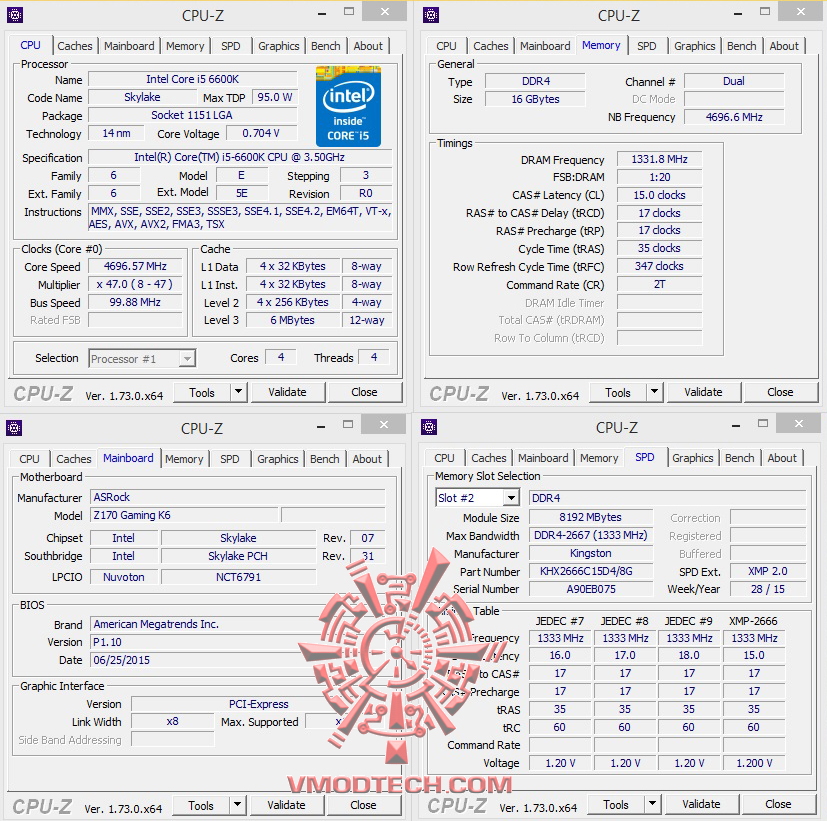Open SPD tab in the Memory window
The image size is (827, 821).
pyautogui.click(x=647, y=46)
